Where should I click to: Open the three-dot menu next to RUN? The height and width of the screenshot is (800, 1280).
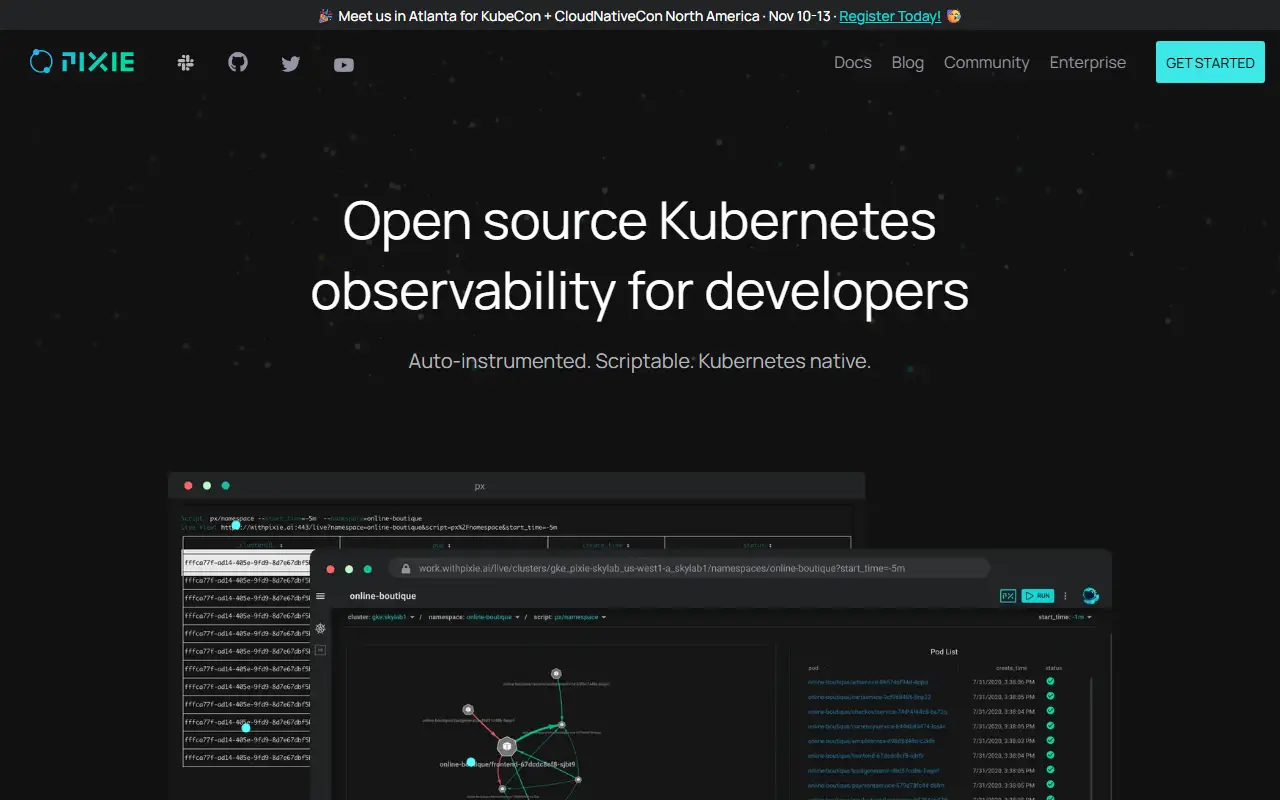(1065, 596)
